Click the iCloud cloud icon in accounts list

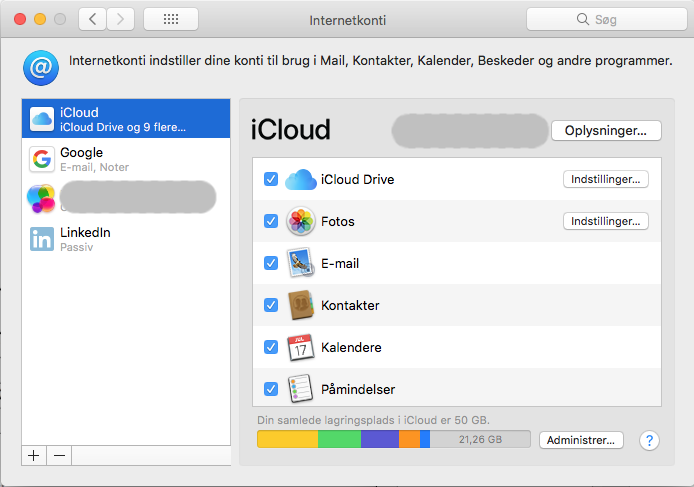click(x=42, y=119)
